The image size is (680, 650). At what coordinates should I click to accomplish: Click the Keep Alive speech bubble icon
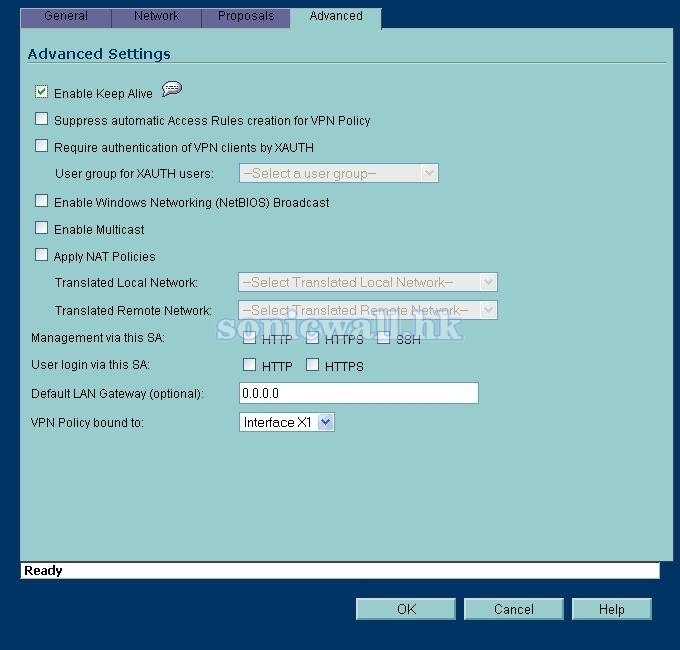[x=171, y=90]
